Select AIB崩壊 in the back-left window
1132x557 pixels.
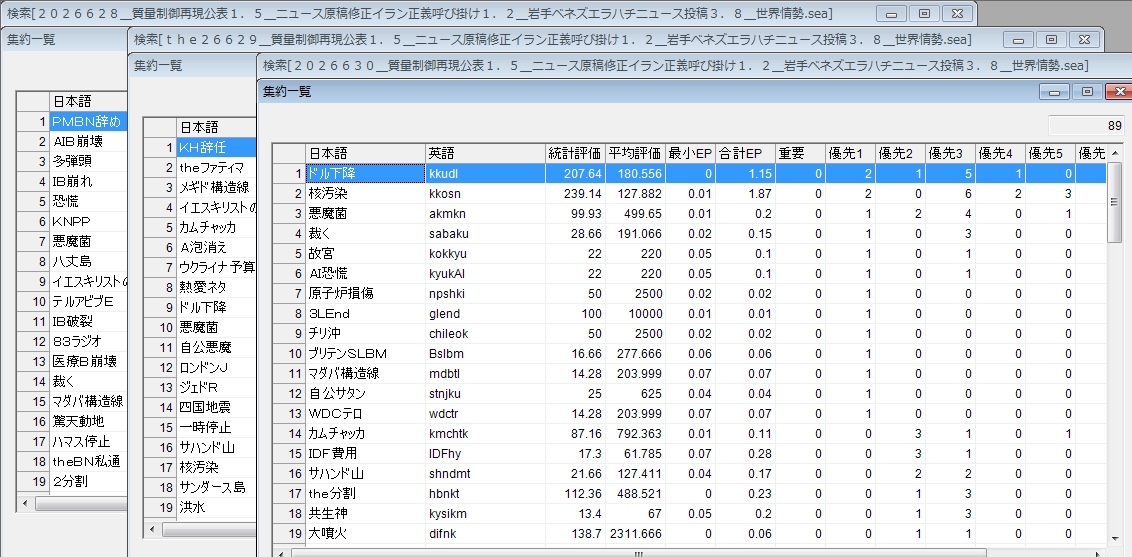coord(88,141)
